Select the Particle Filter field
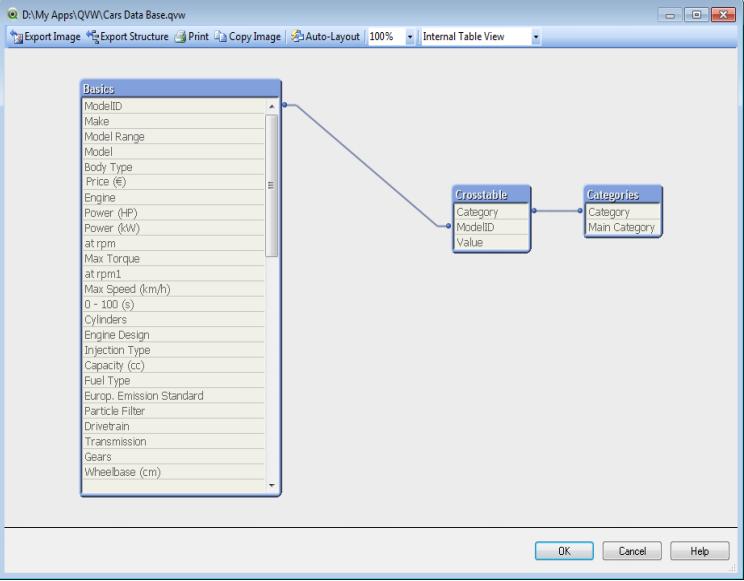 click(174, 411)
